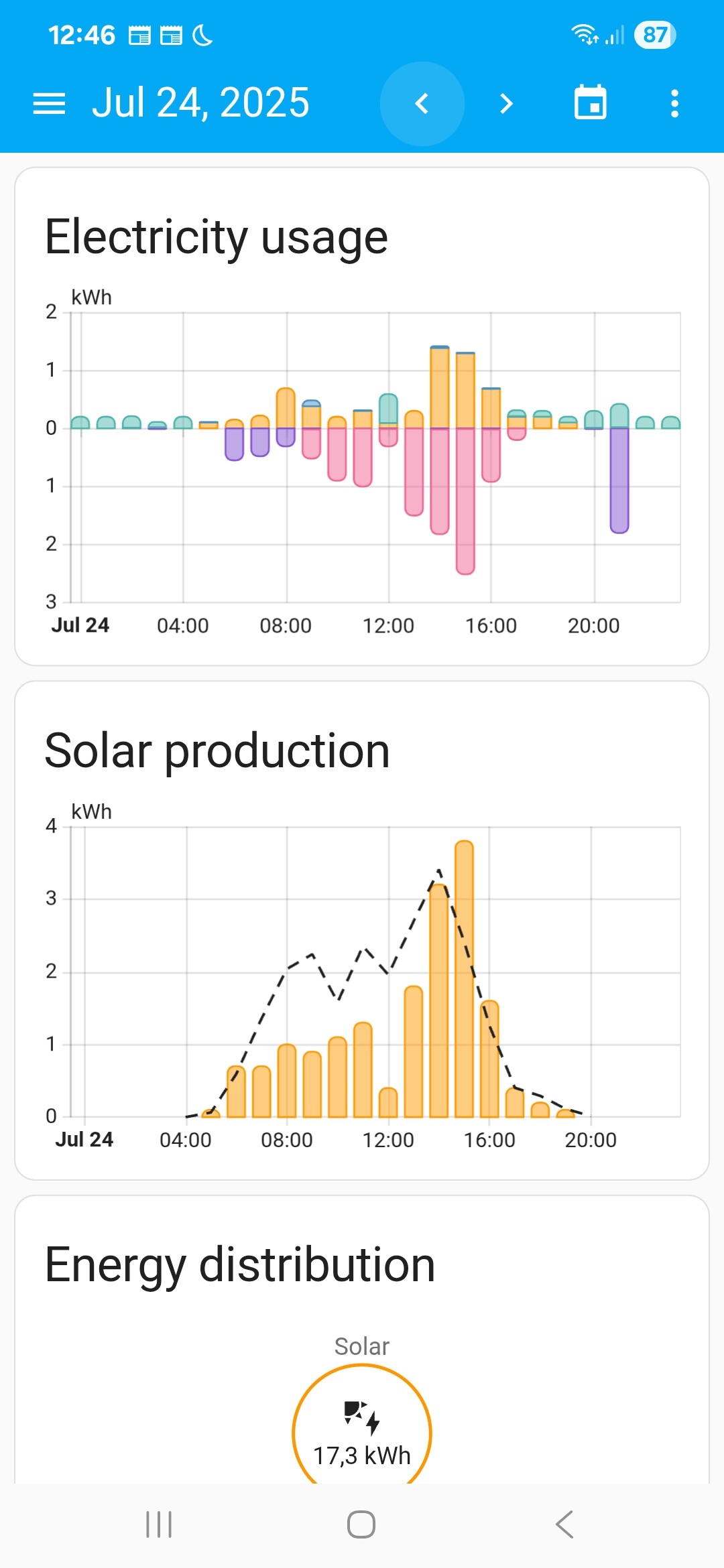
Task: Tap the Energy distribution card heading
Action: point(240,1265)
